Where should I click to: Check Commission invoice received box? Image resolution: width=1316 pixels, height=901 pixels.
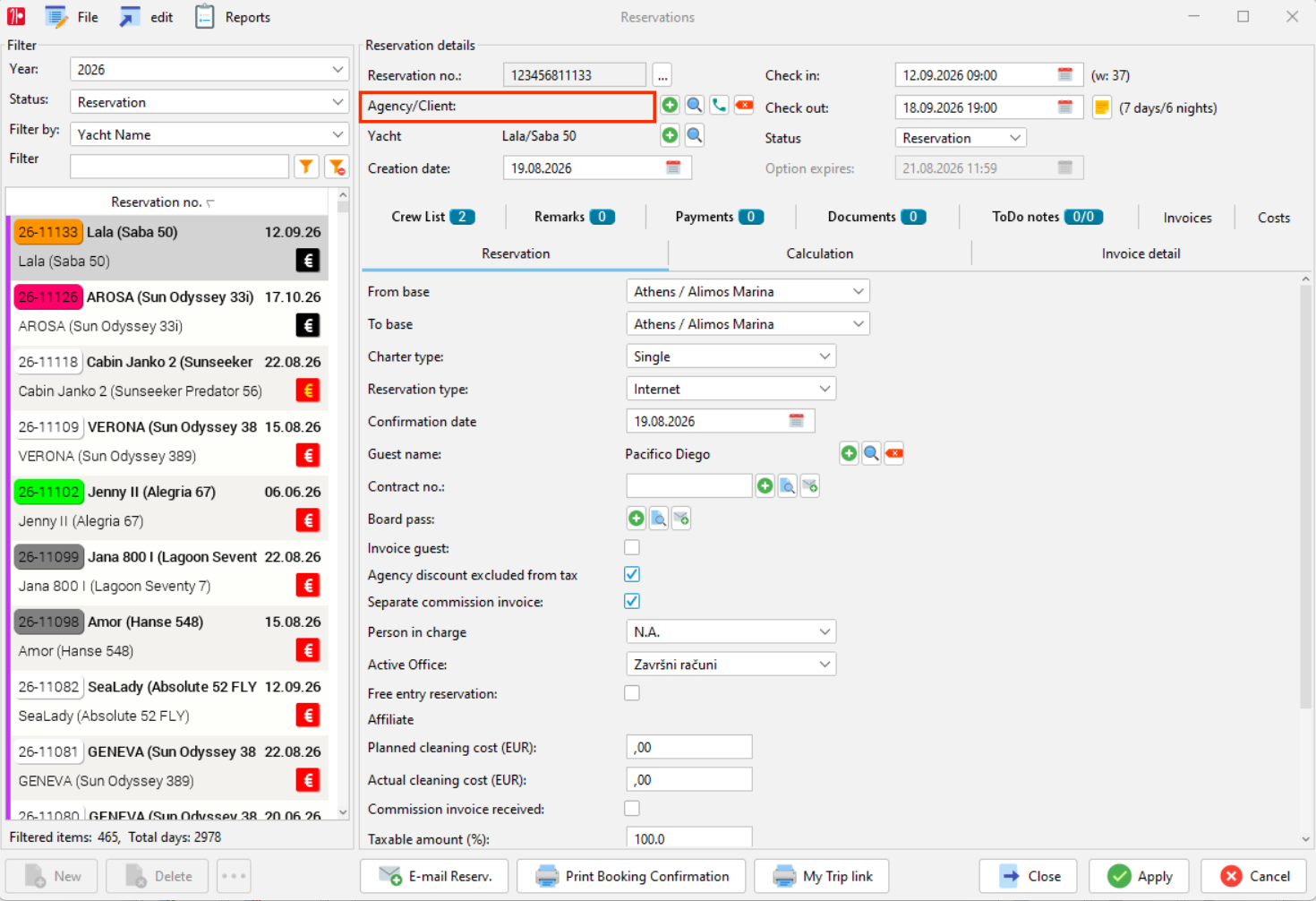(632, 809)
